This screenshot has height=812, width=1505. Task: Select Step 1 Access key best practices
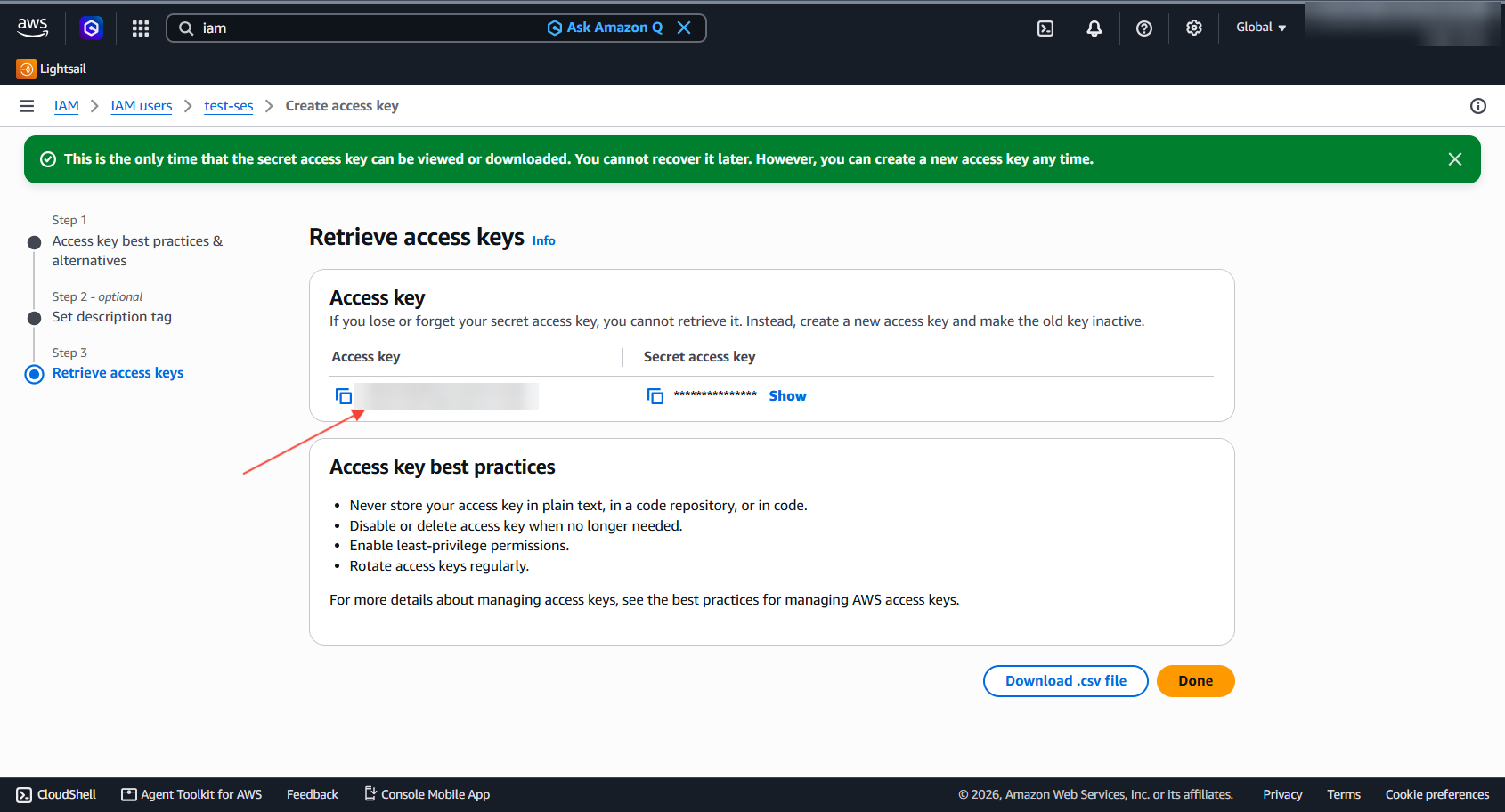137,251
